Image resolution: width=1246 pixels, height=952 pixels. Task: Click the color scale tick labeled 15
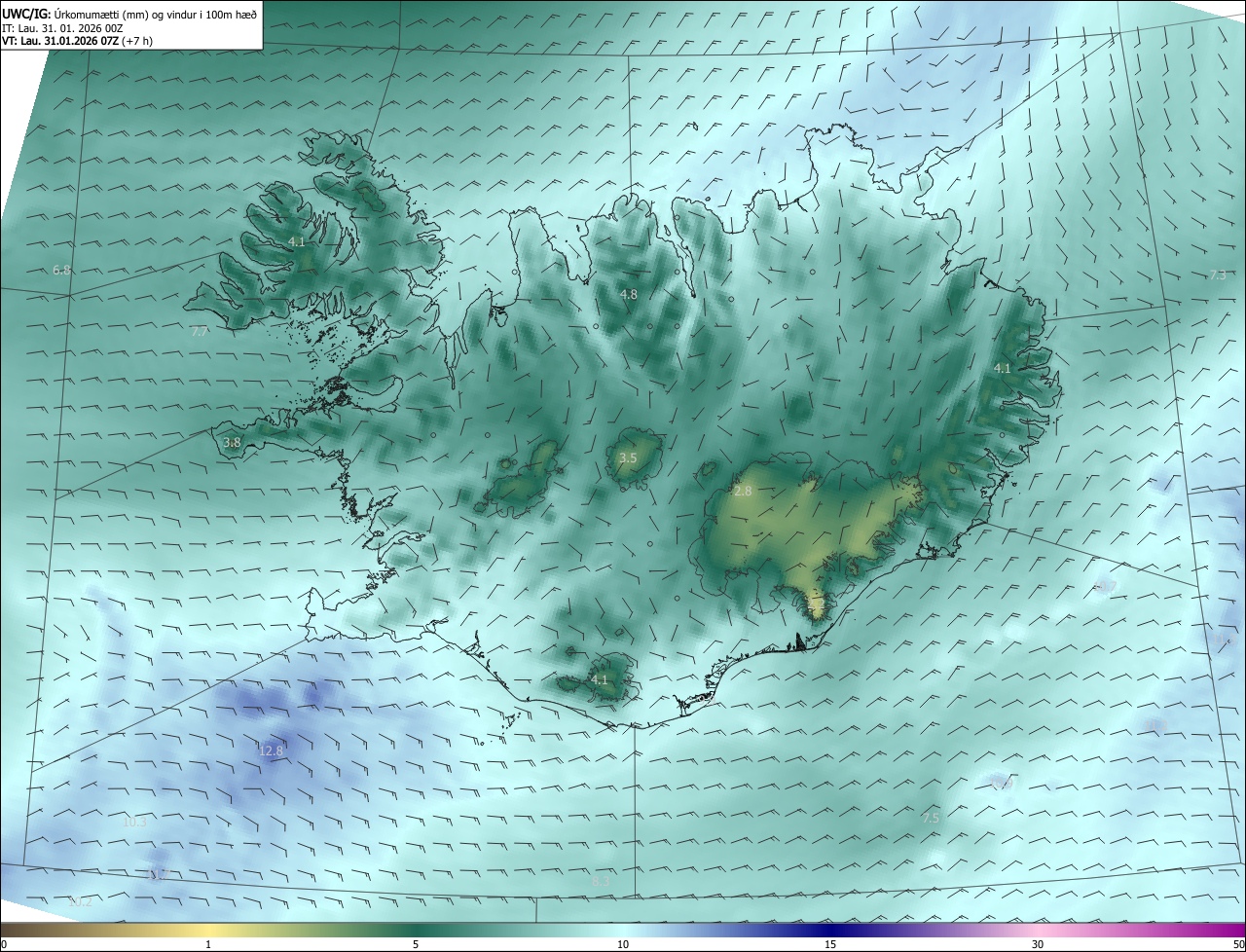[x=830, y=944]
